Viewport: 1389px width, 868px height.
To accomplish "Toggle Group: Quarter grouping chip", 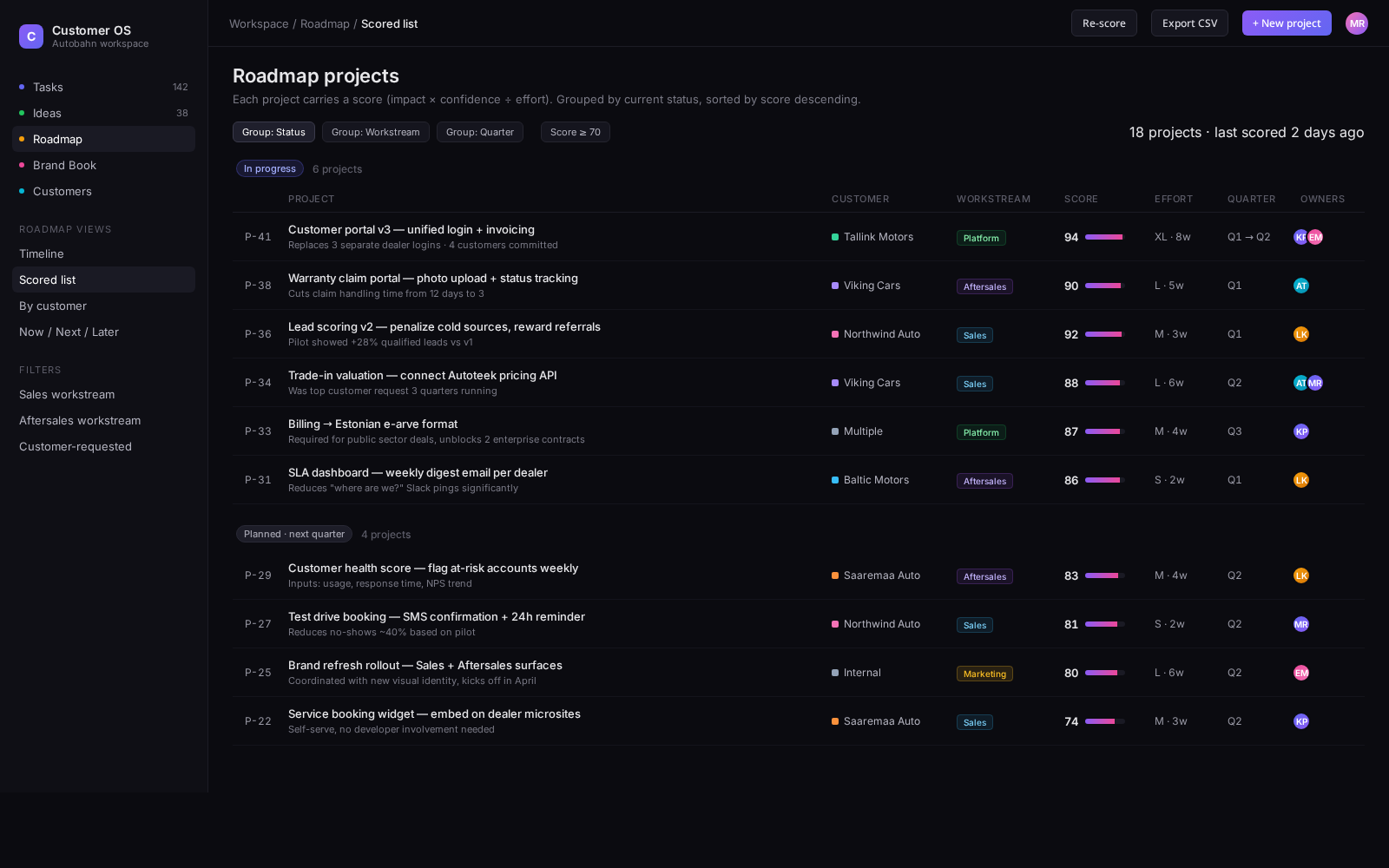I will (x=479, y=132).
